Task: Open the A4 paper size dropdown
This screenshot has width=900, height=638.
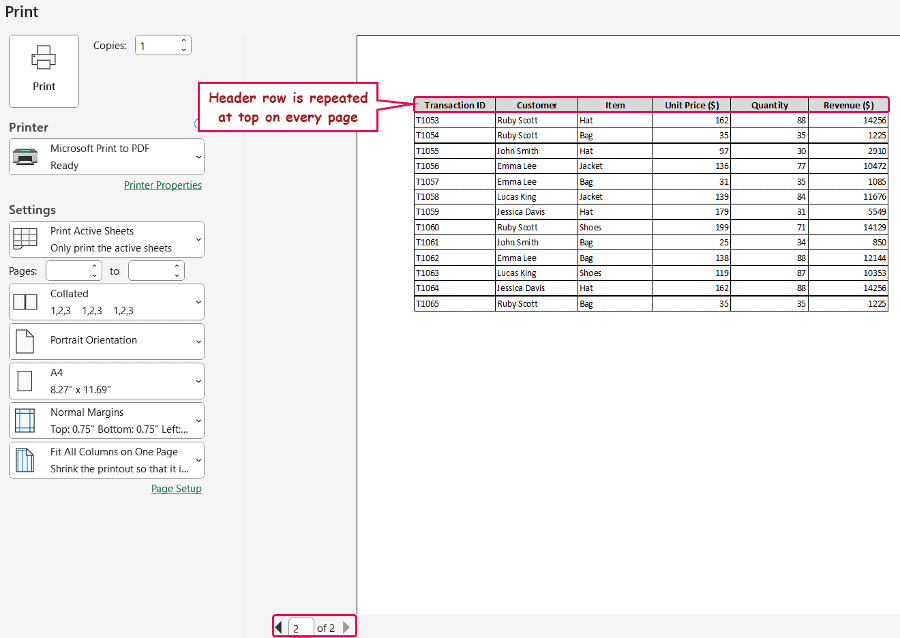Action: coord(107,381)
